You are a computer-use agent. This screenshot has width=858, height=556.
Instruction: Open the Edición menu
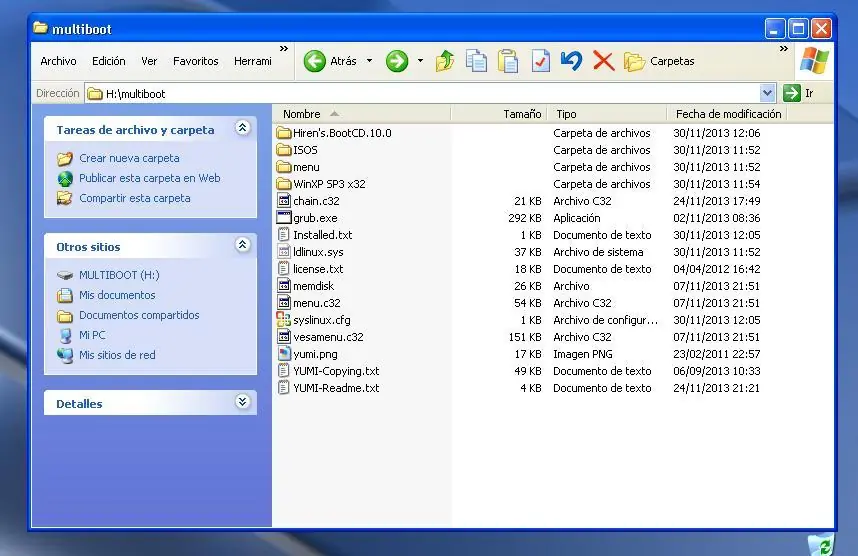pyautogui.click(x=108, y=61)
